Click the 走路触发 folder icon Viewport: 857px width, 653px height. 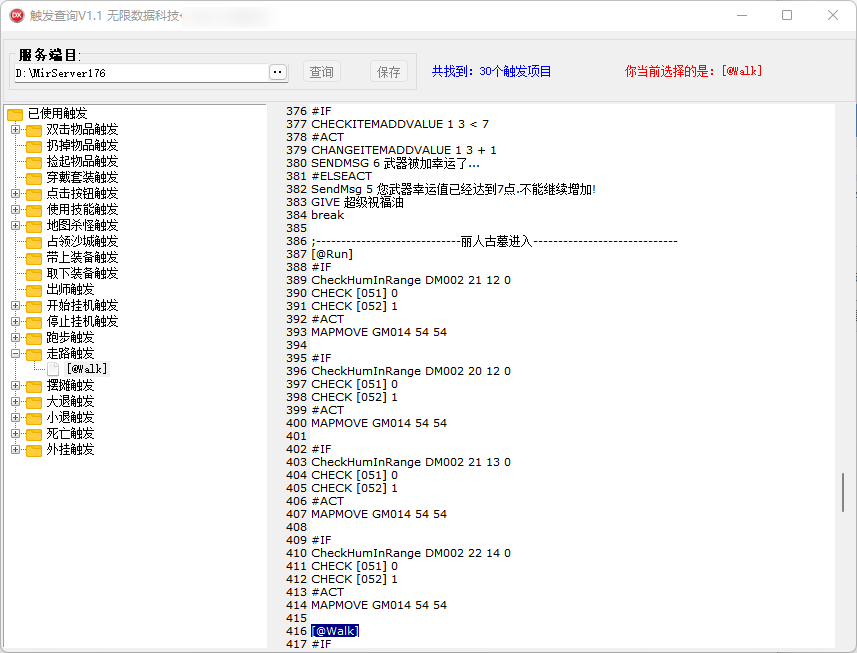tap(34, 354)
